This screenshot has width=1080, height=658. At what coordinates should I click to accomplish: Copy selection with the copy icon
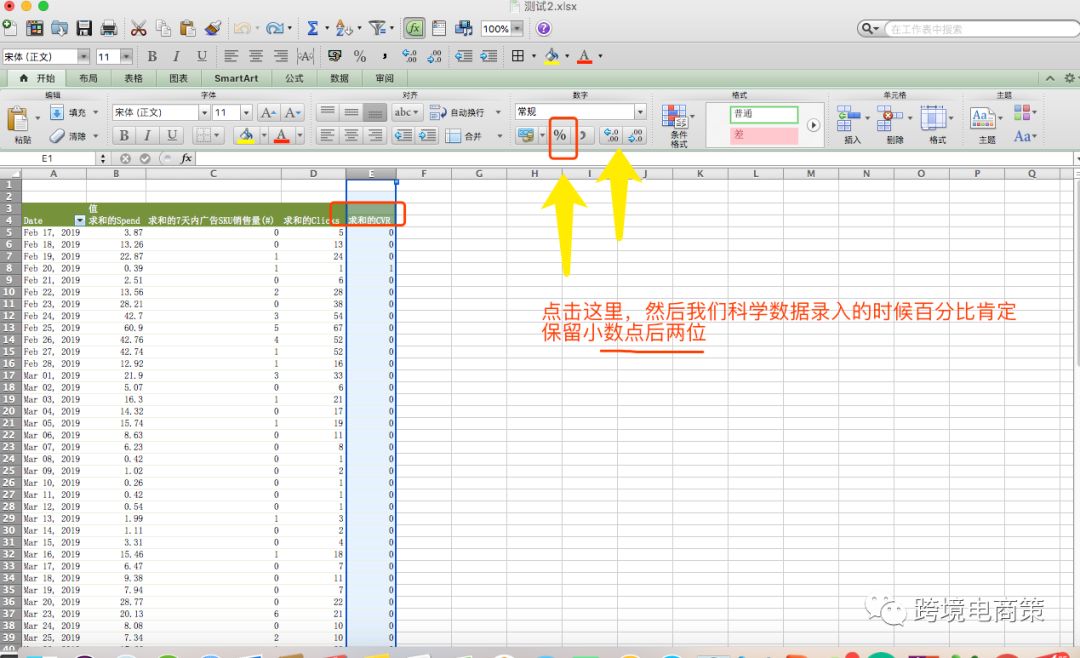pyautogui.click(x=163, y=28)
